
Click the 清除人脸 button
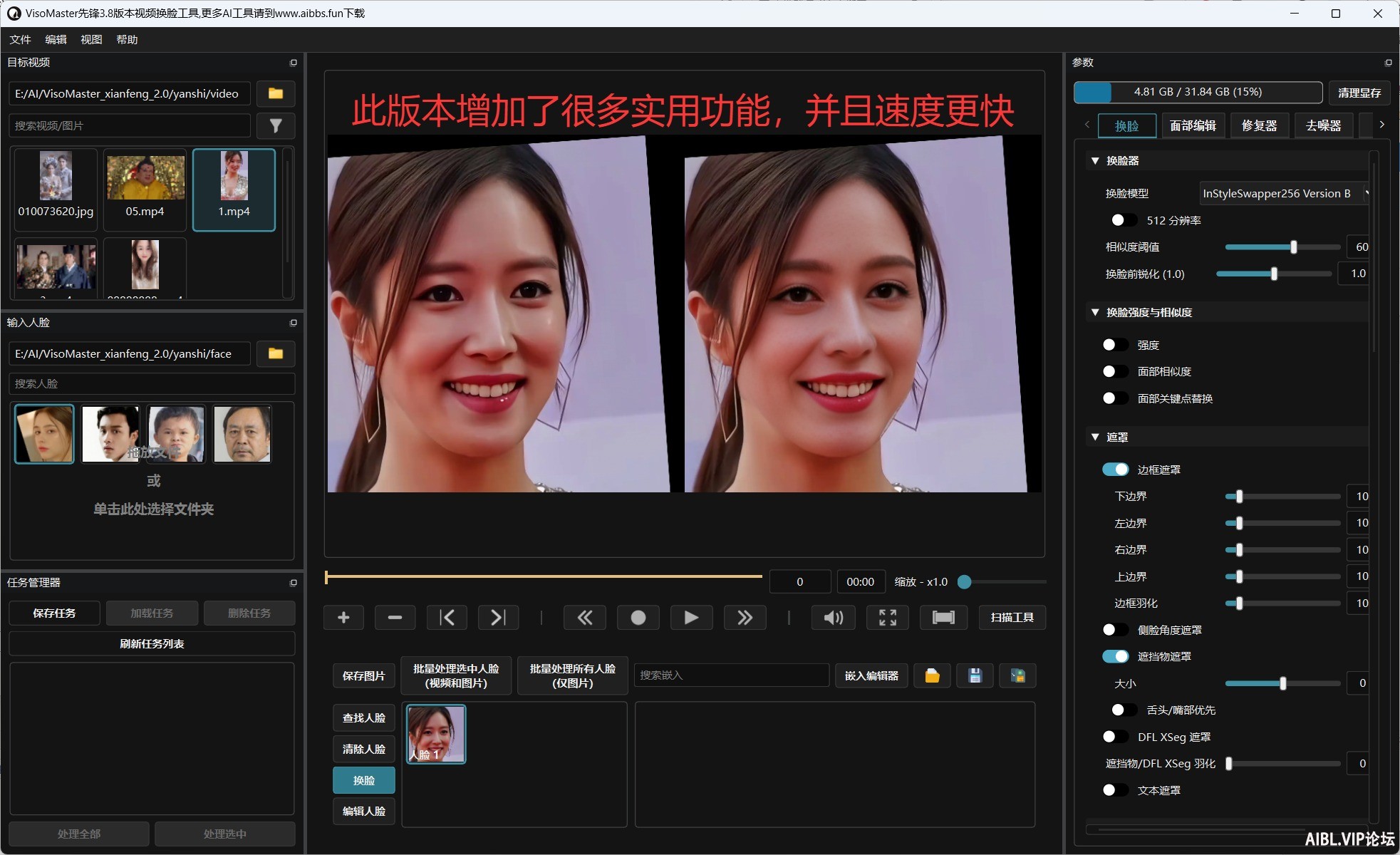[363, 749]
